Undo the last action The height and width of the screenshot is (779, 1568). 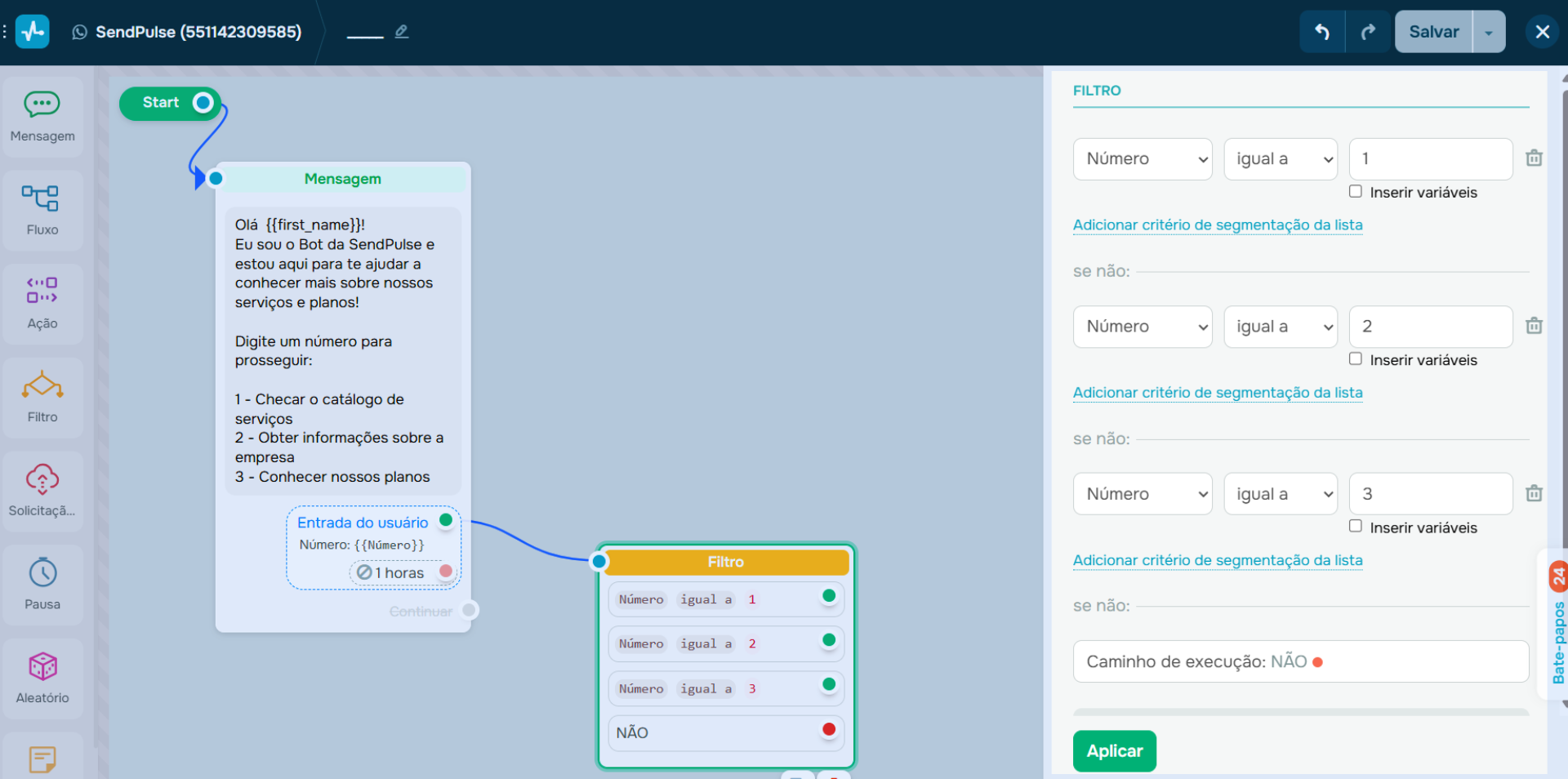[x=1322, y=32]
